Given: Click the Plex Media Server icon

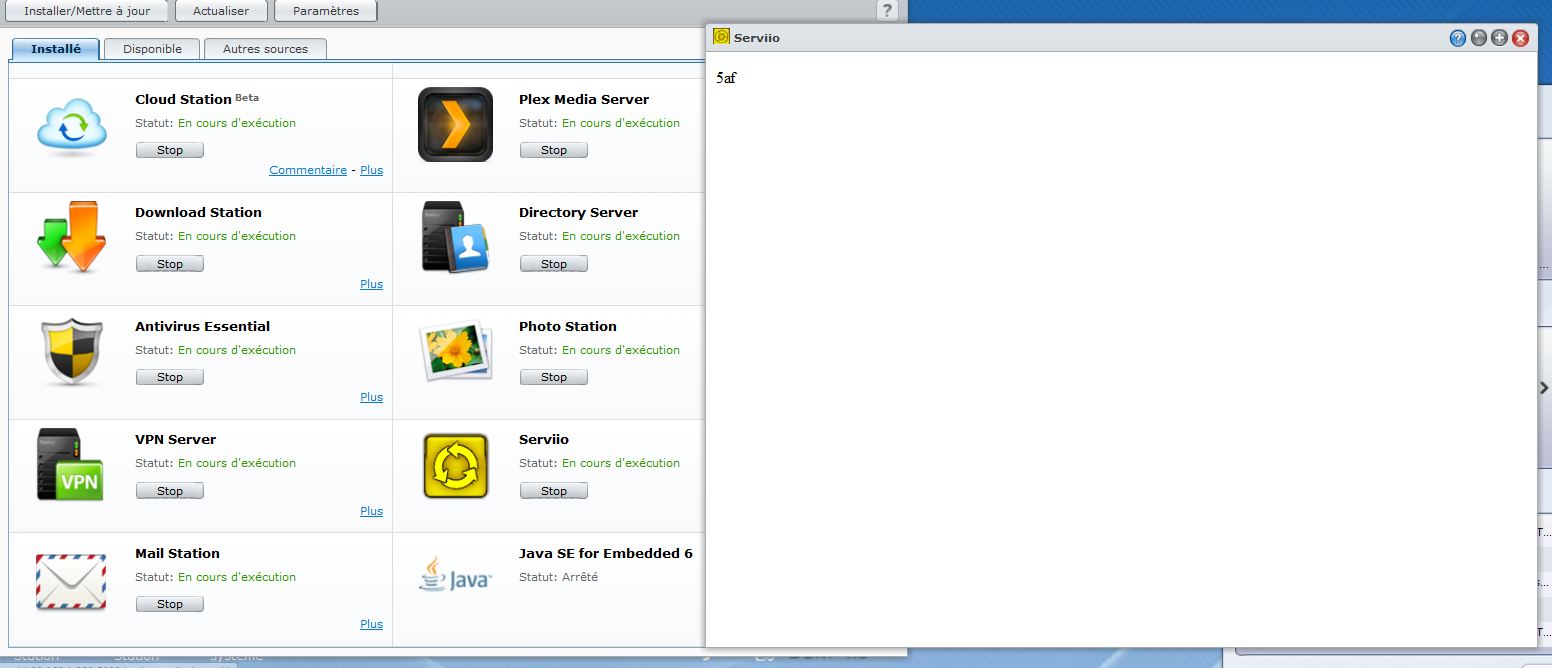Looking at the screenshot, I should pos(455,124).
